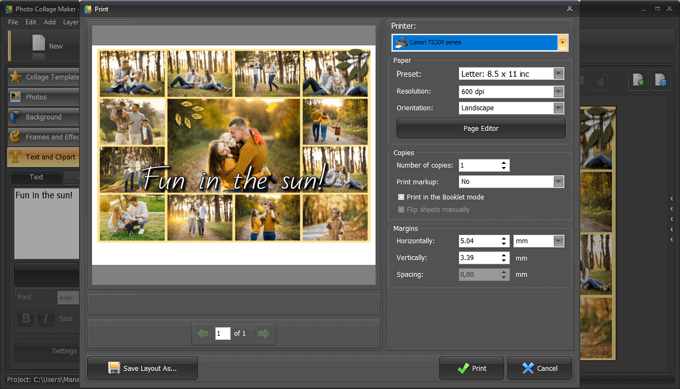Screen dimensions: 680x389
Task: Click the Number of copies field
Action: [480, 165]
